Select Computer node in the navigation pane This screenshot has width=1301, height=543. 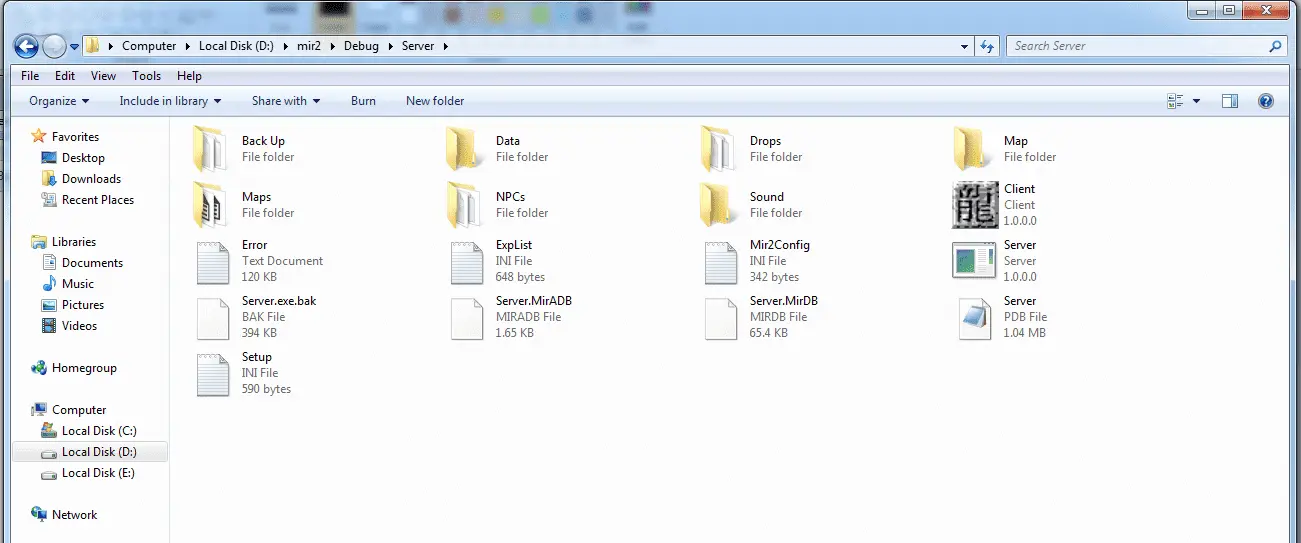coord(79,410)
